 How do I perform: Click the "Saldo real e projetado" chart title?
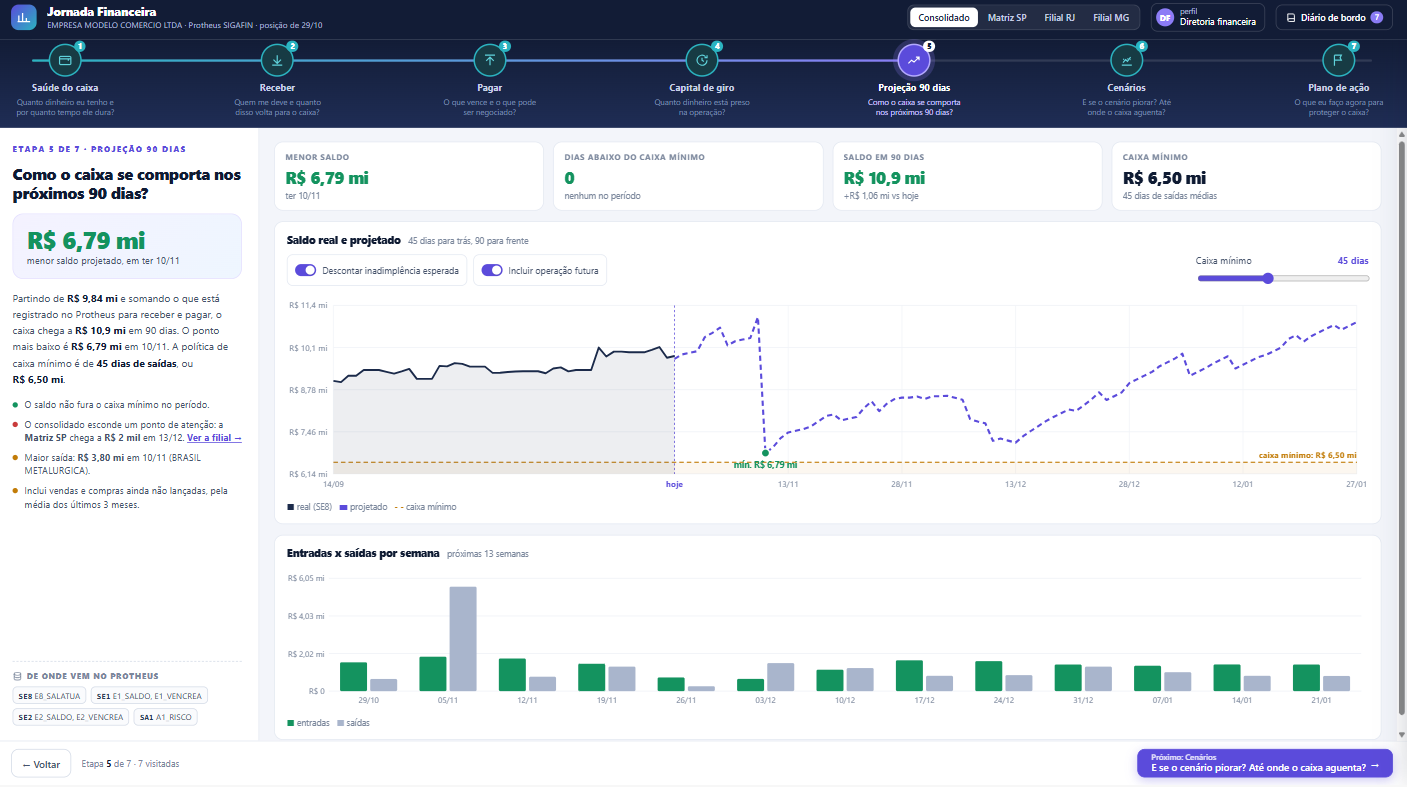(344, 240)
